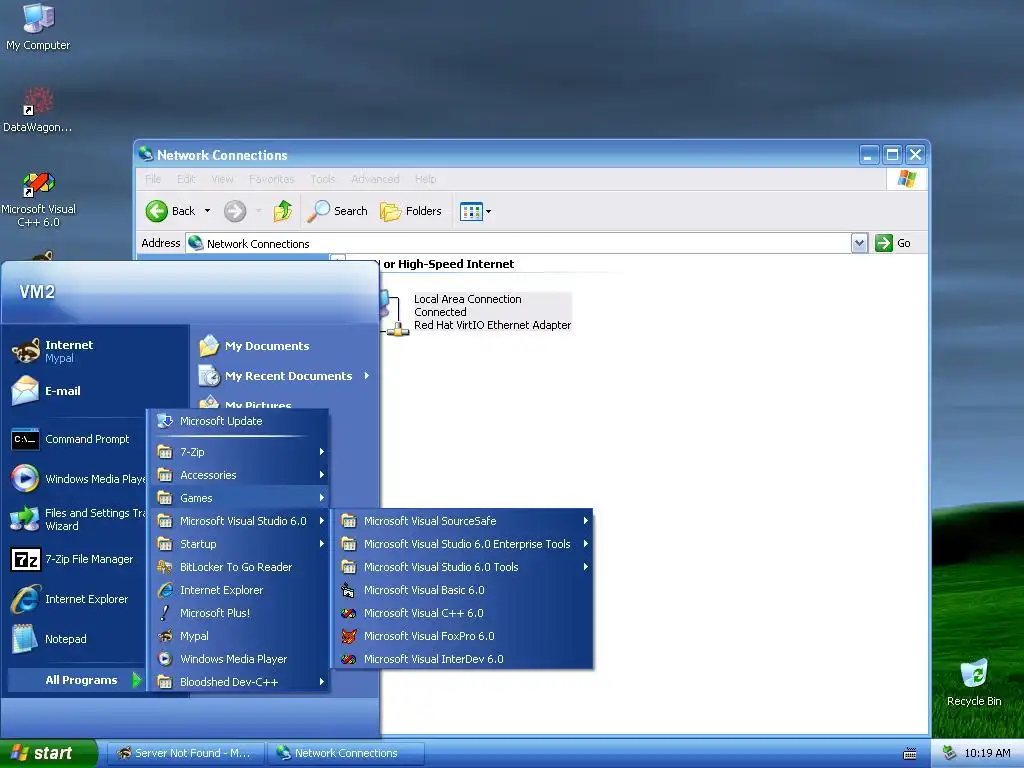Select Microsoft Visual Studio 6.0 folder

(x=238, y=520)
